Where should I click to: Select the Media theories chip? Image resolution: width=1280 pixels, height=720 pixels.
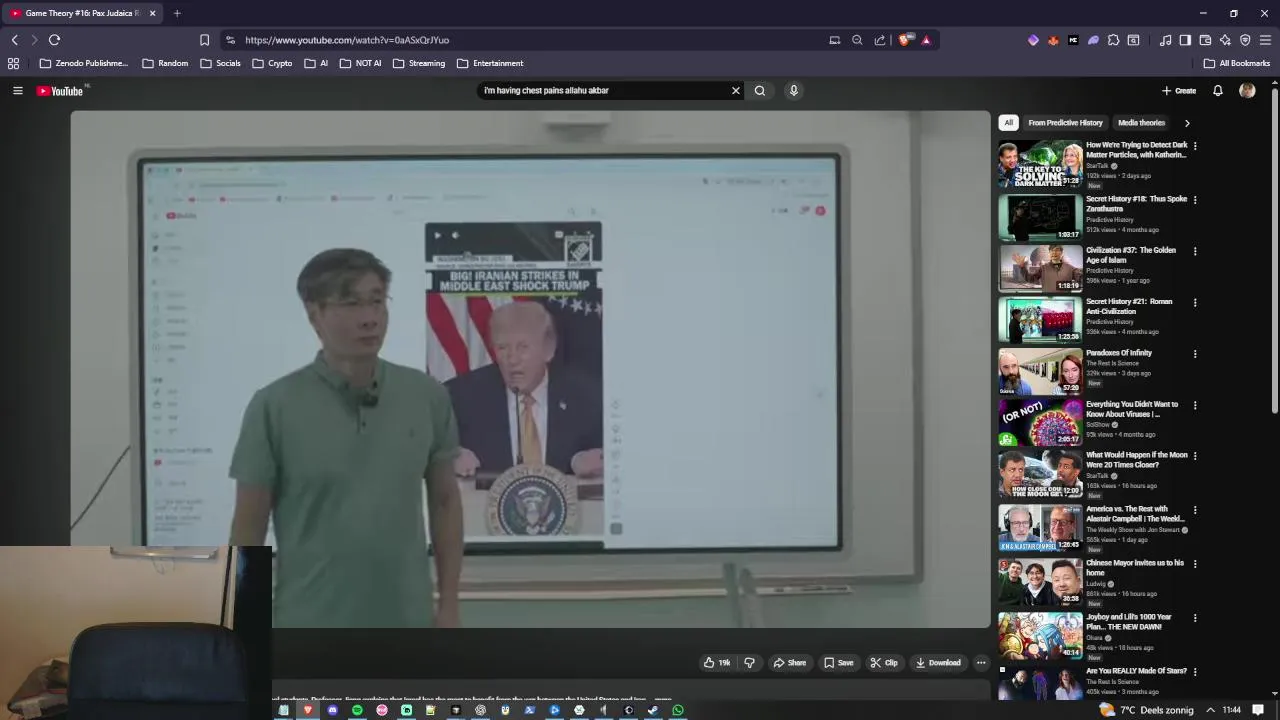point(1141,123)
